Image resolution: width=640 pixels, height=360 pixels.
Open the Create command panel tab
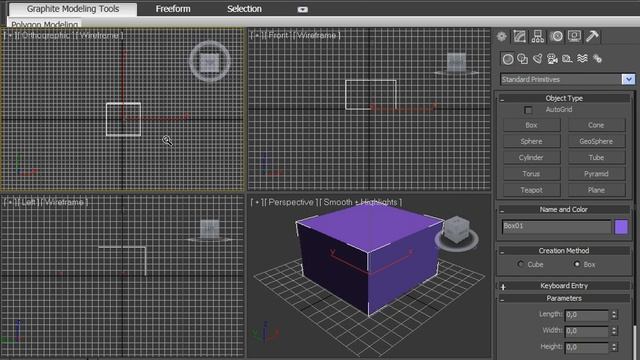point(502,36)
